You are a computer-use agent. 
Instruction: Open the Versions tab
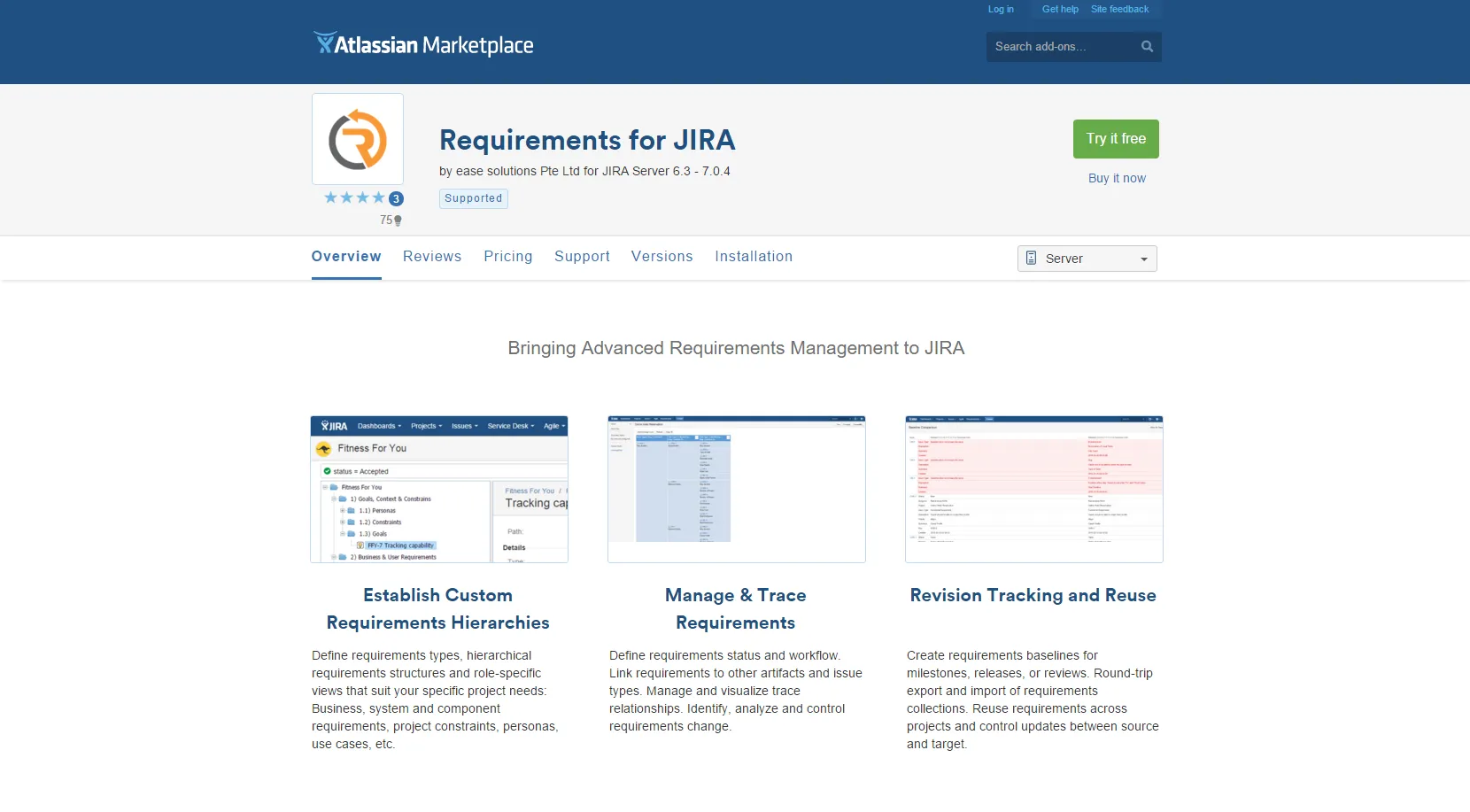point(662,256)
